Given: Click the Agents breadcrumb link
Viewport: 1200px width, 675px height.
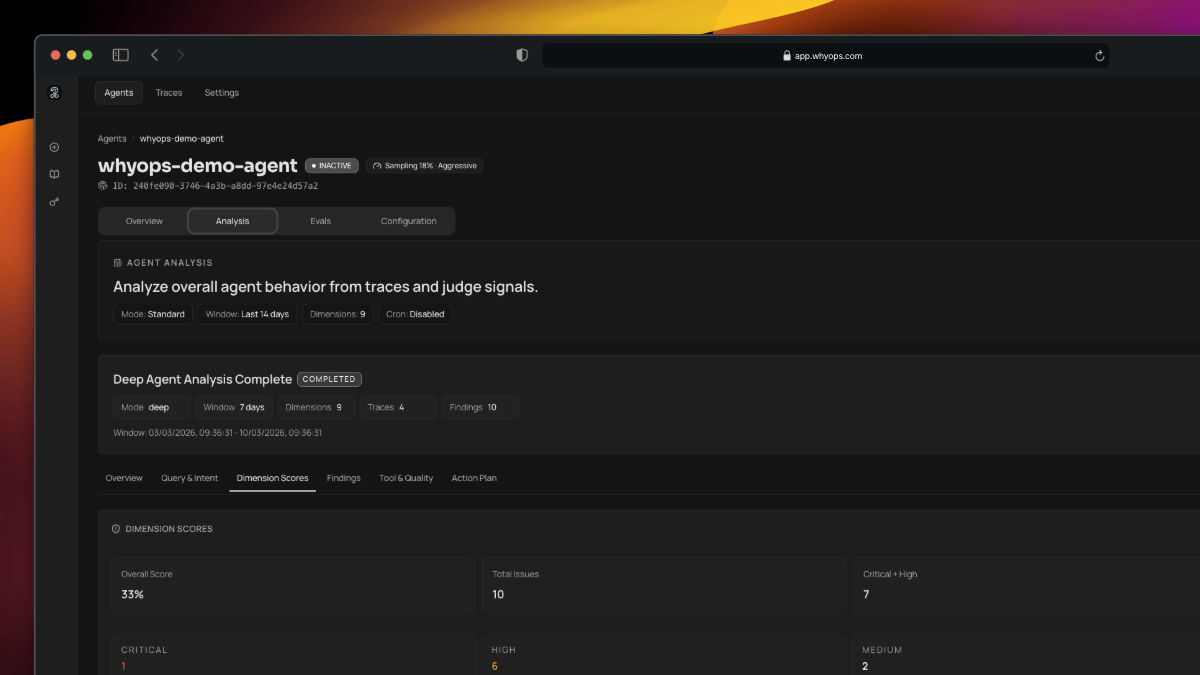Looking at the screenshot, I should pyautogui.click(x=112, y=139).
